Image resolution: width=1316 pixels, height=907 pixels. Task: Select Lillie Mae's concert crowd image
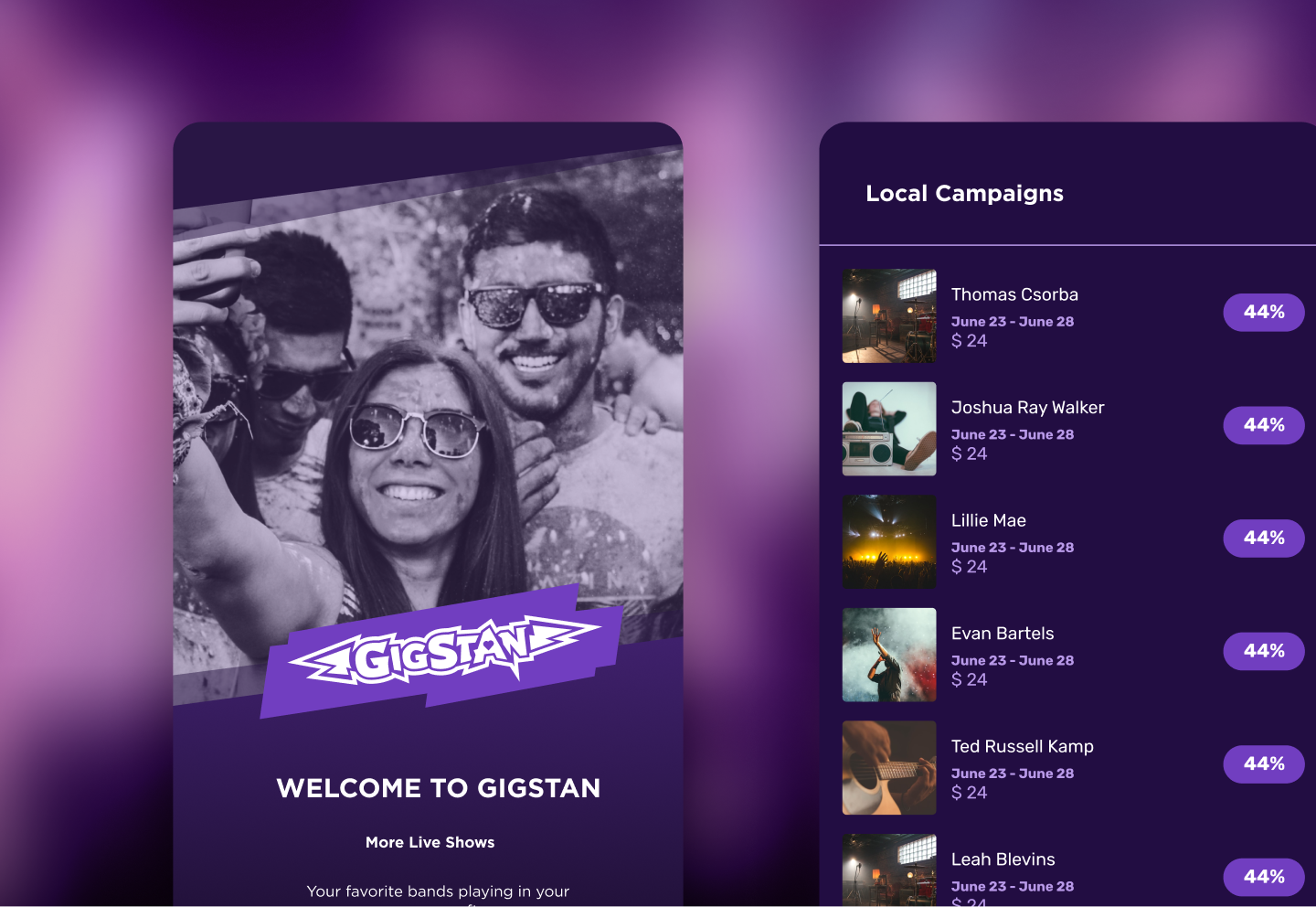[x=888, y=541]
